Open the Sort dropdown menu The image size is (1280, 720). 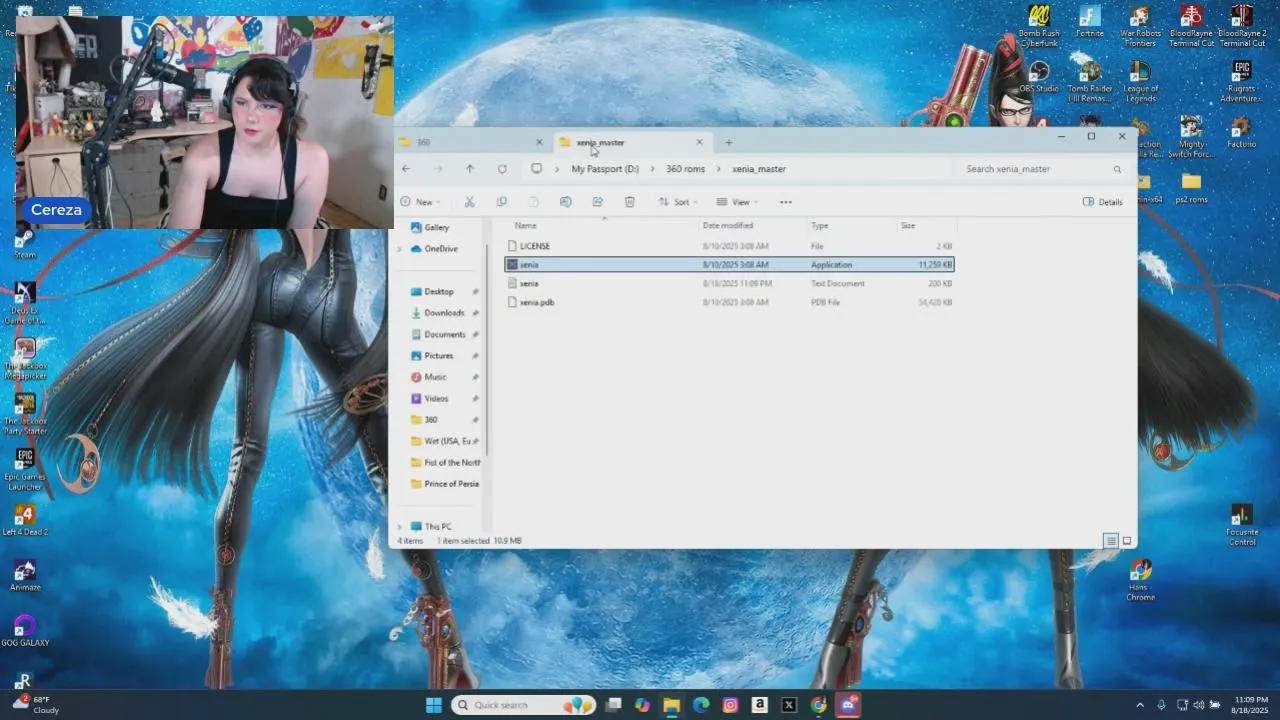[x=678, y=202]
